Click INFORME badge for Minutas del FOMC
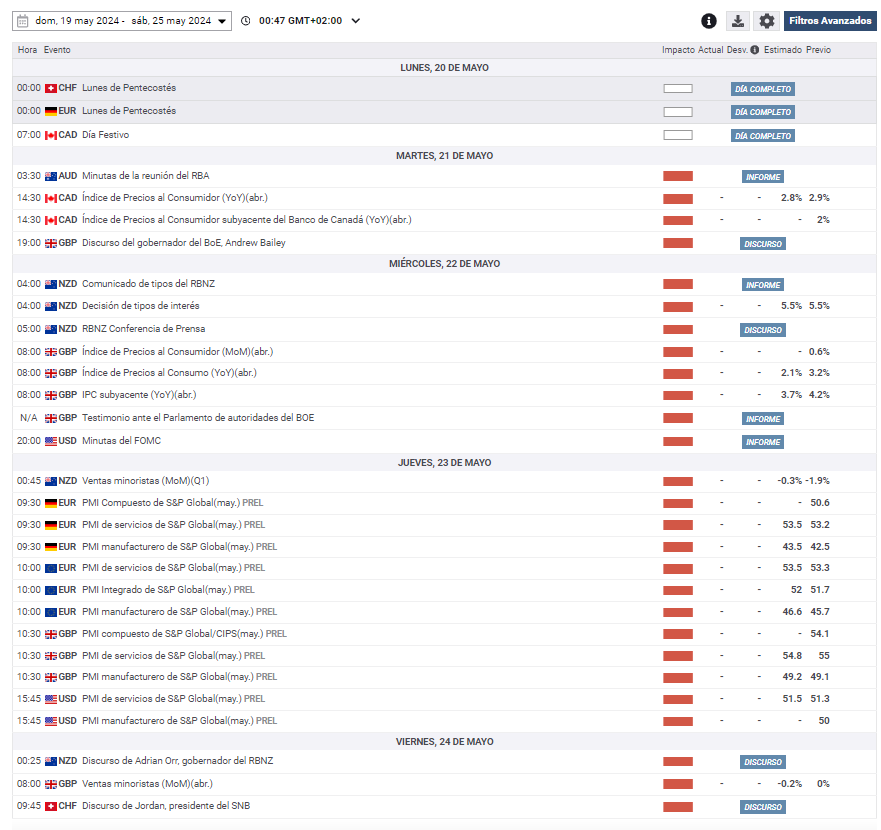Viewport: 881px width, 830px height. [763, 442]
